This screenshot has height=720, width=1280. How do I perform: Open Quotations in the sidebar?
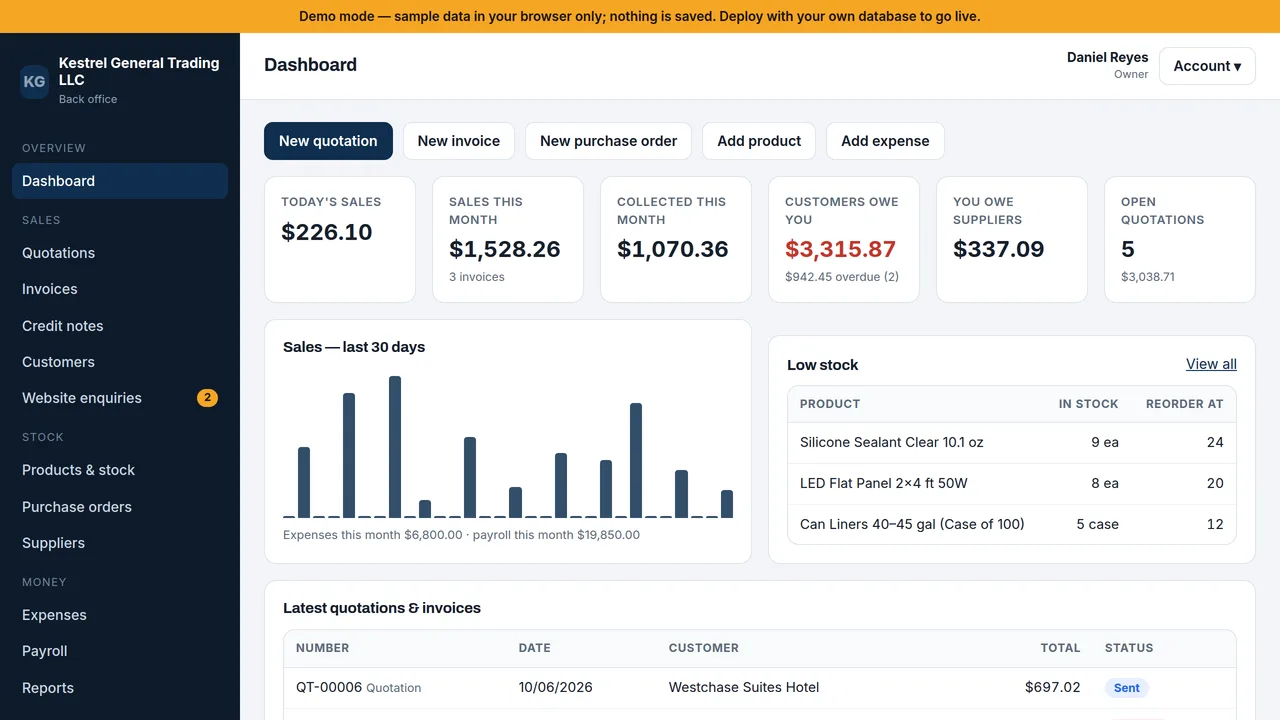[x=120, y=253]
